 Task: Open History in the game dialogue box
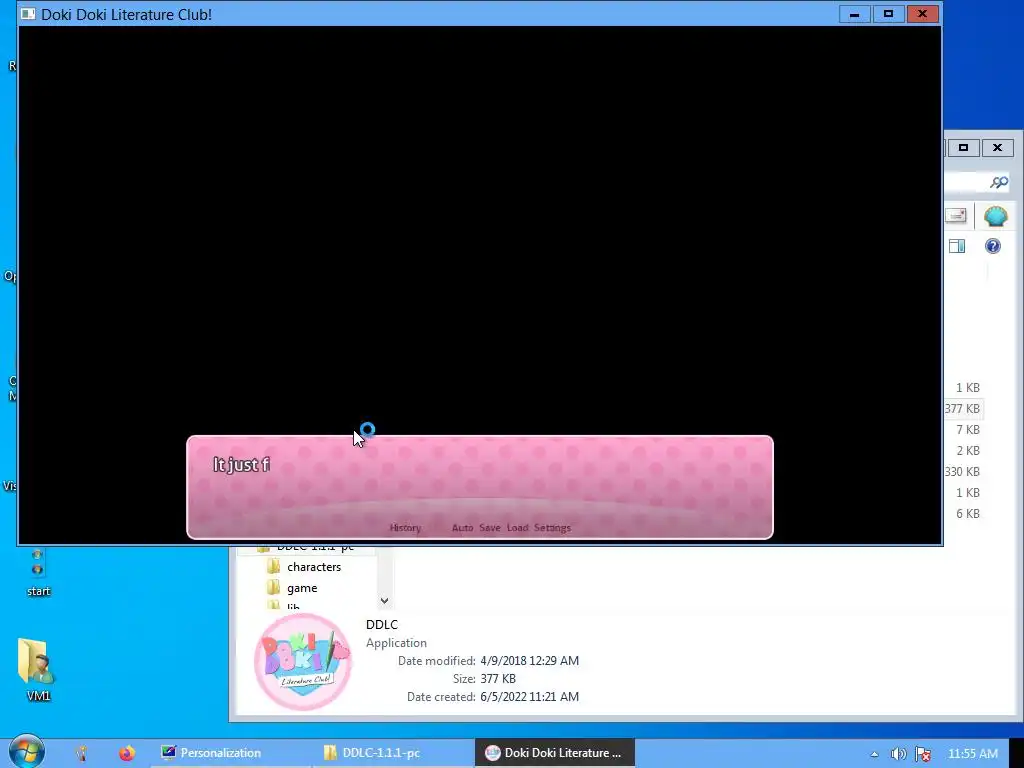405,528
